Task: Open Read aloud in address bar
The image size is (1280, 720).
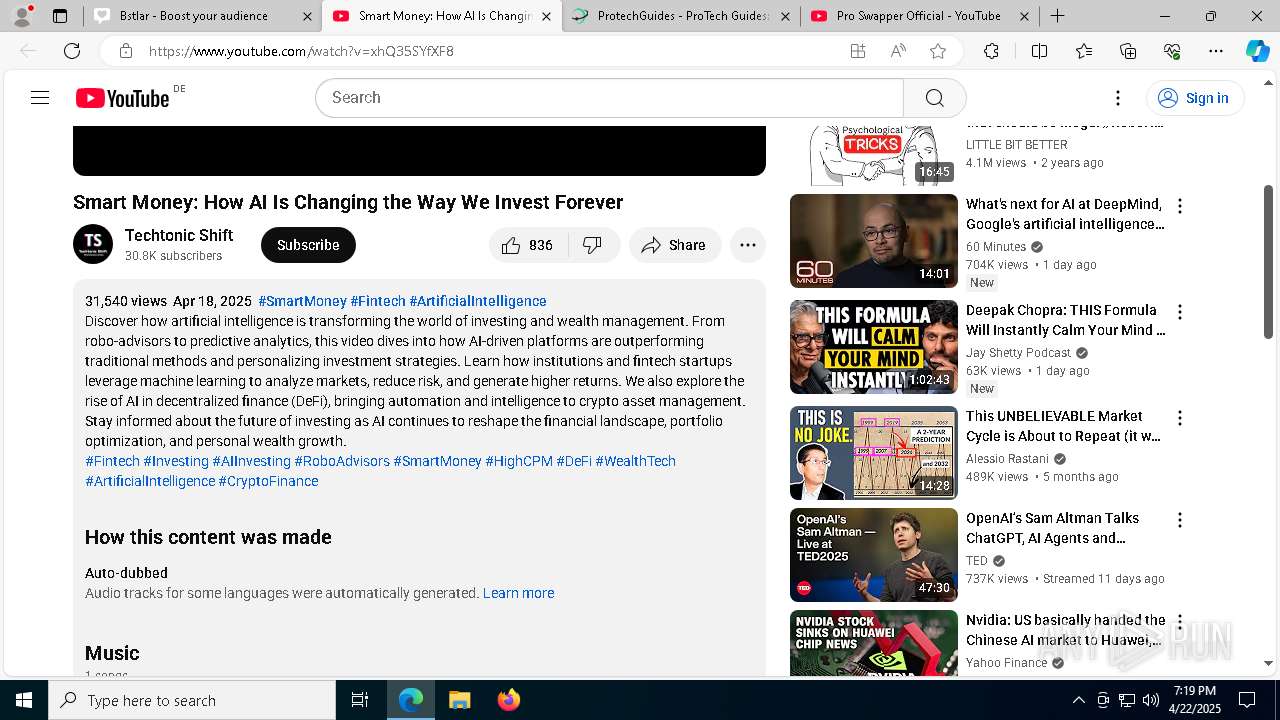Action: 898,51
